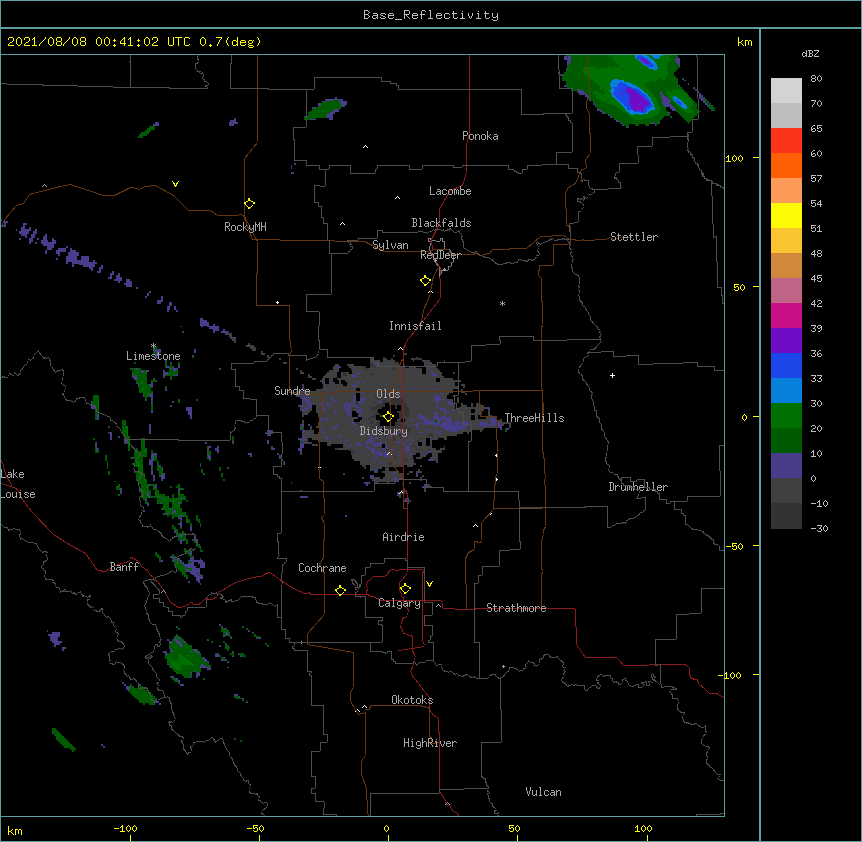This screenshot has height=842, width=862.
Task: Click the Vulcan label
Action: coord(543,792)
